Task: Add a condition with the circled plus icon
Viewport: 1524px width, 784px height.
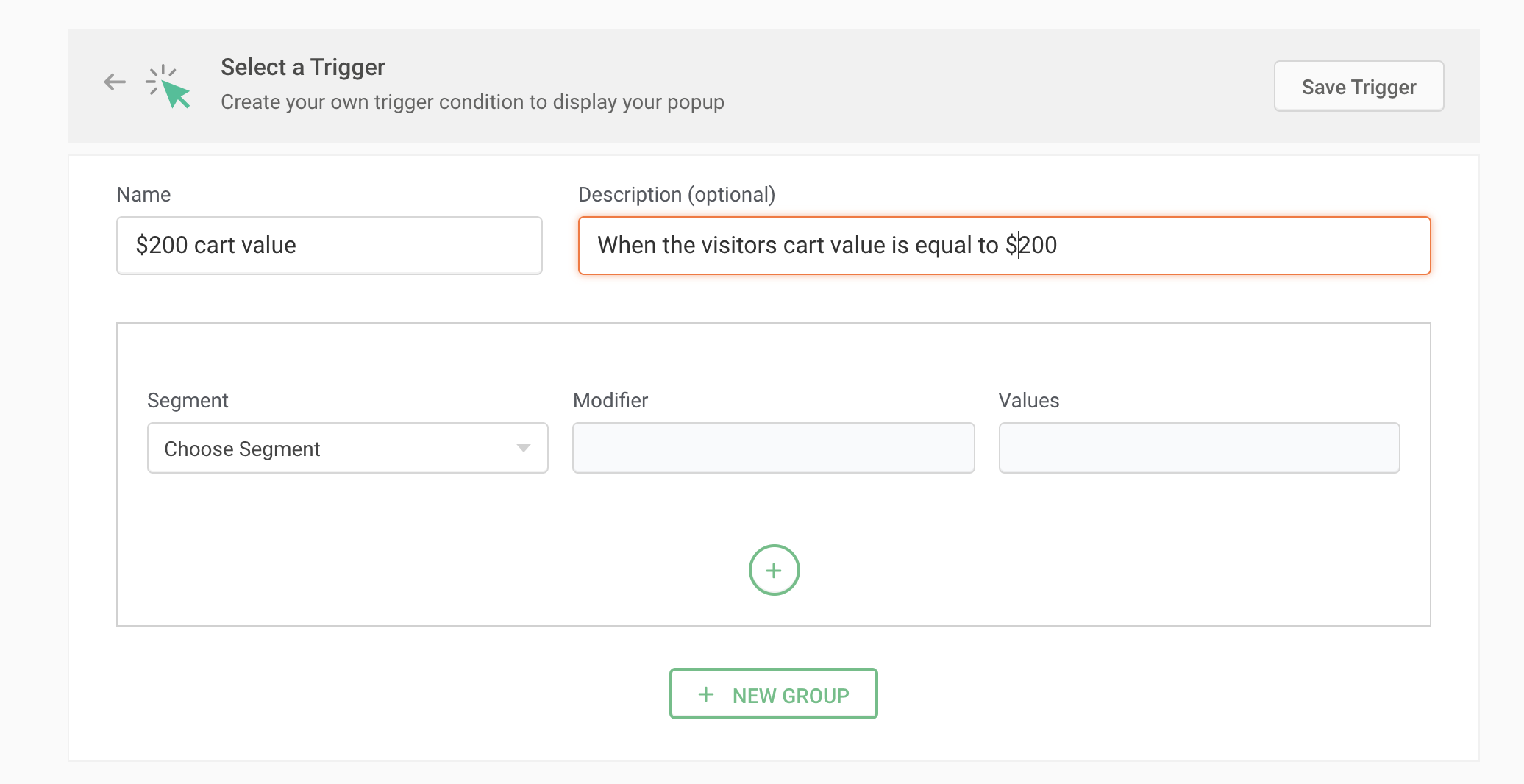Action: click(774, 570)
